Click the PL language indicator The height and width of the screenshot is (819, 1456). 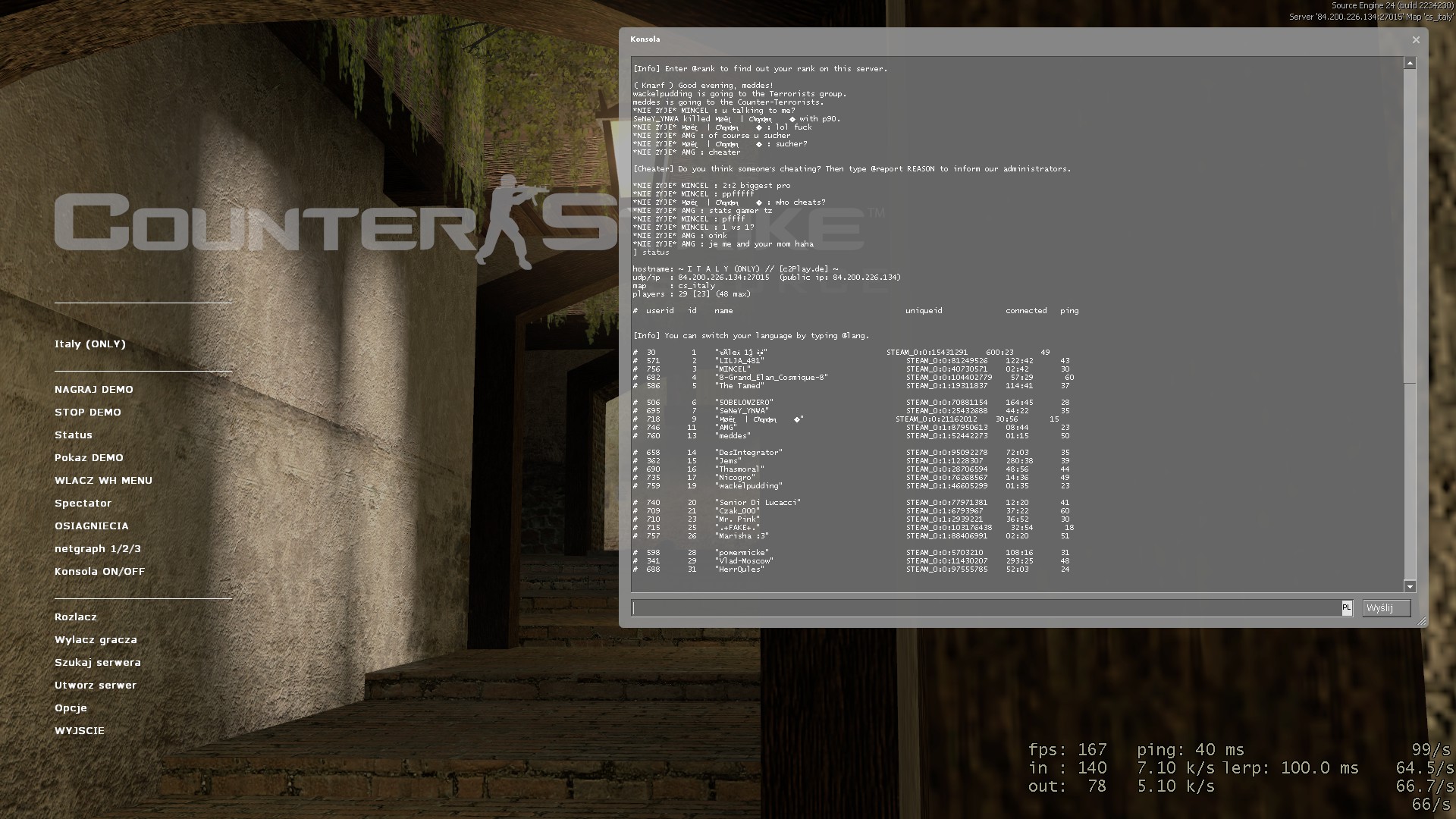tap(1346, 608)
